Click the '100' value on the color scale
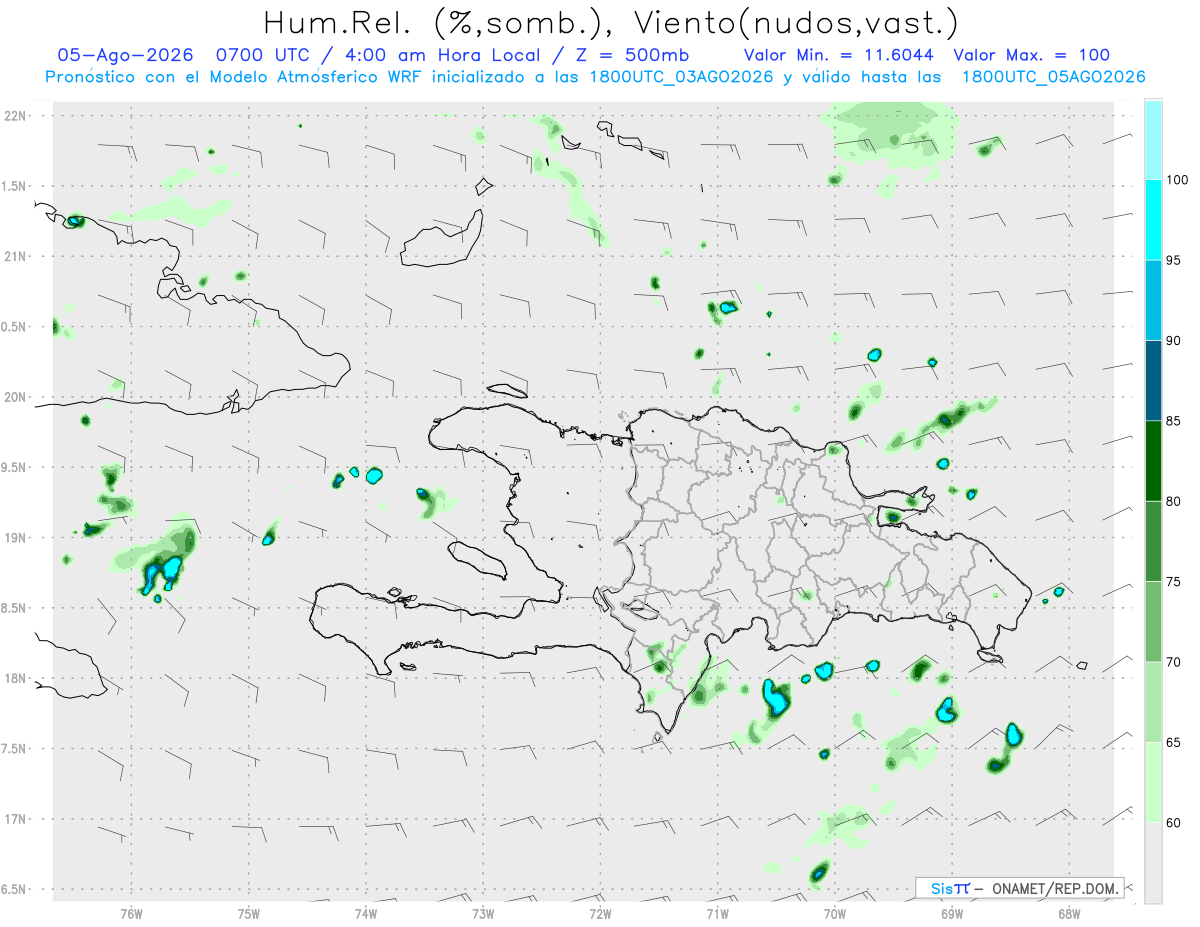 (x=1177, y=180)
